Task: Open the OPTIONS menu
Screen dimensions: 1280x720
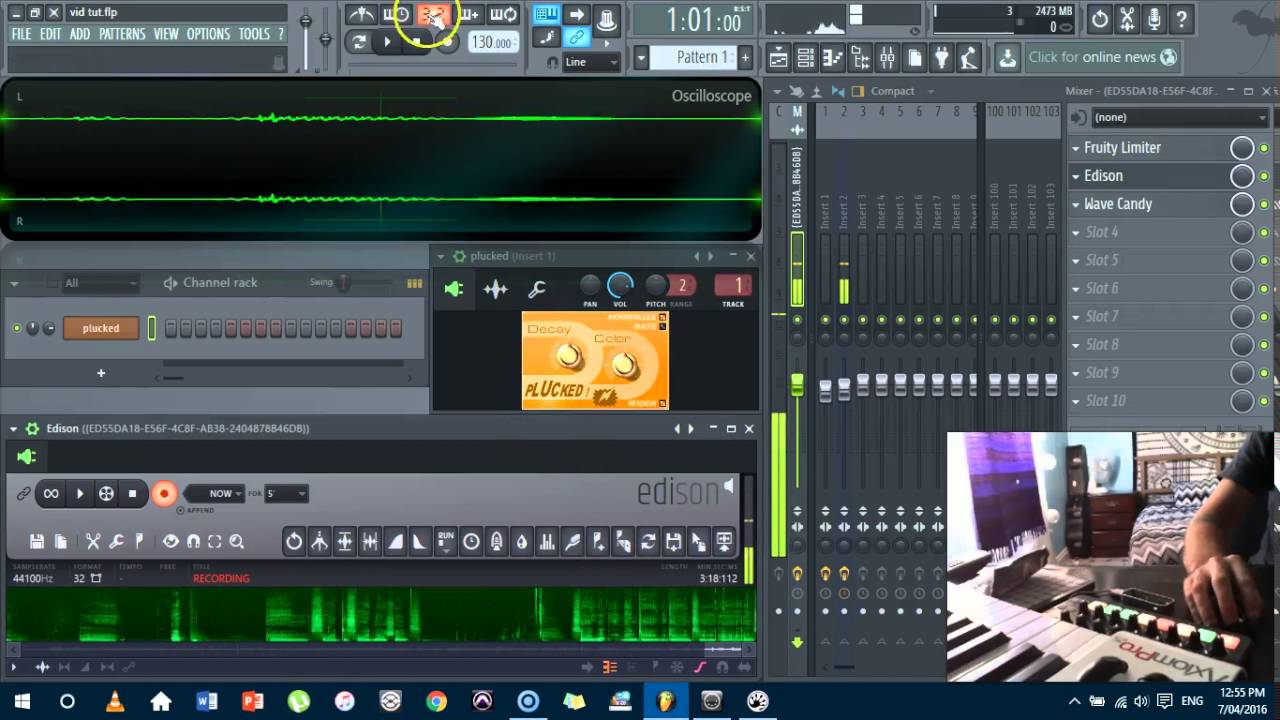Action: [208, 34]
